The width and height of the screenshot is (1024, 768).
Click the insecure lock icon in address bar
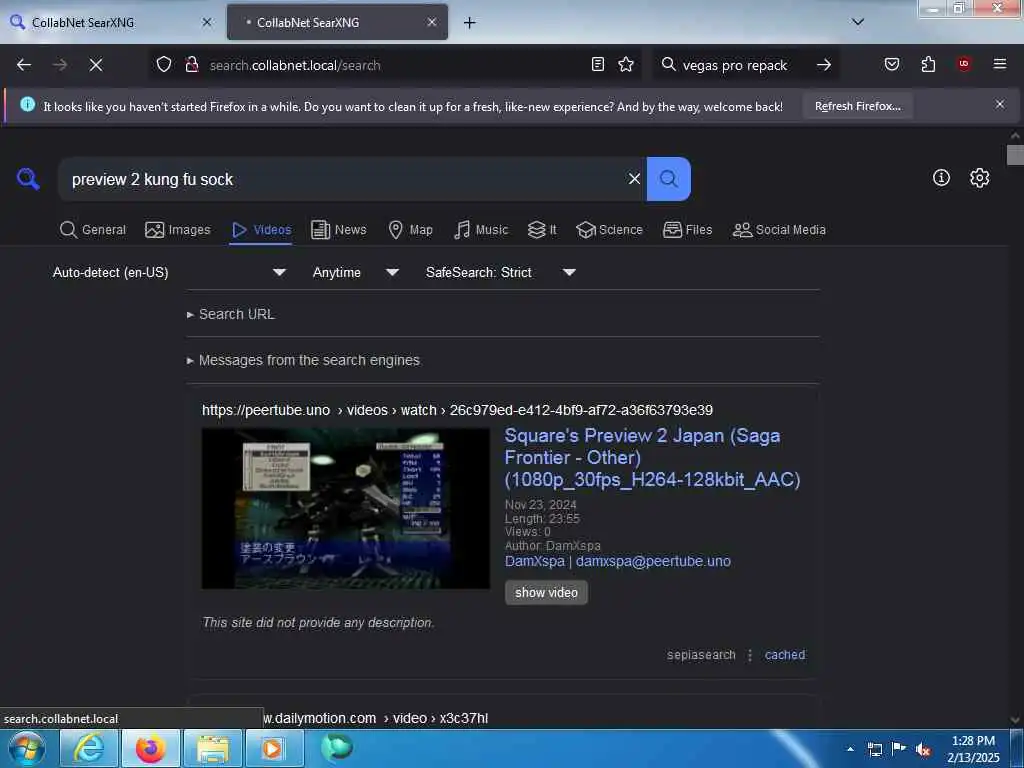(191, 64)
